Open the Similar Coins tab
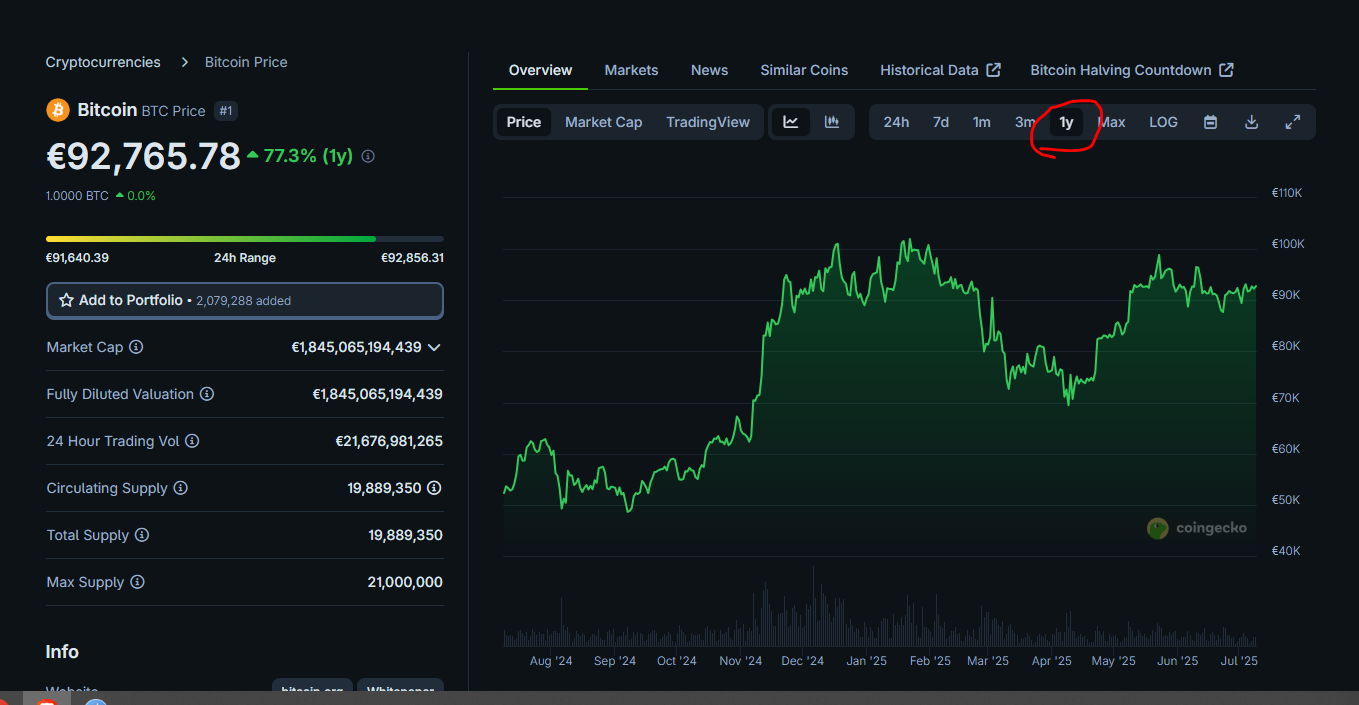Screen dimensions: 1359x705 (804, 70)
